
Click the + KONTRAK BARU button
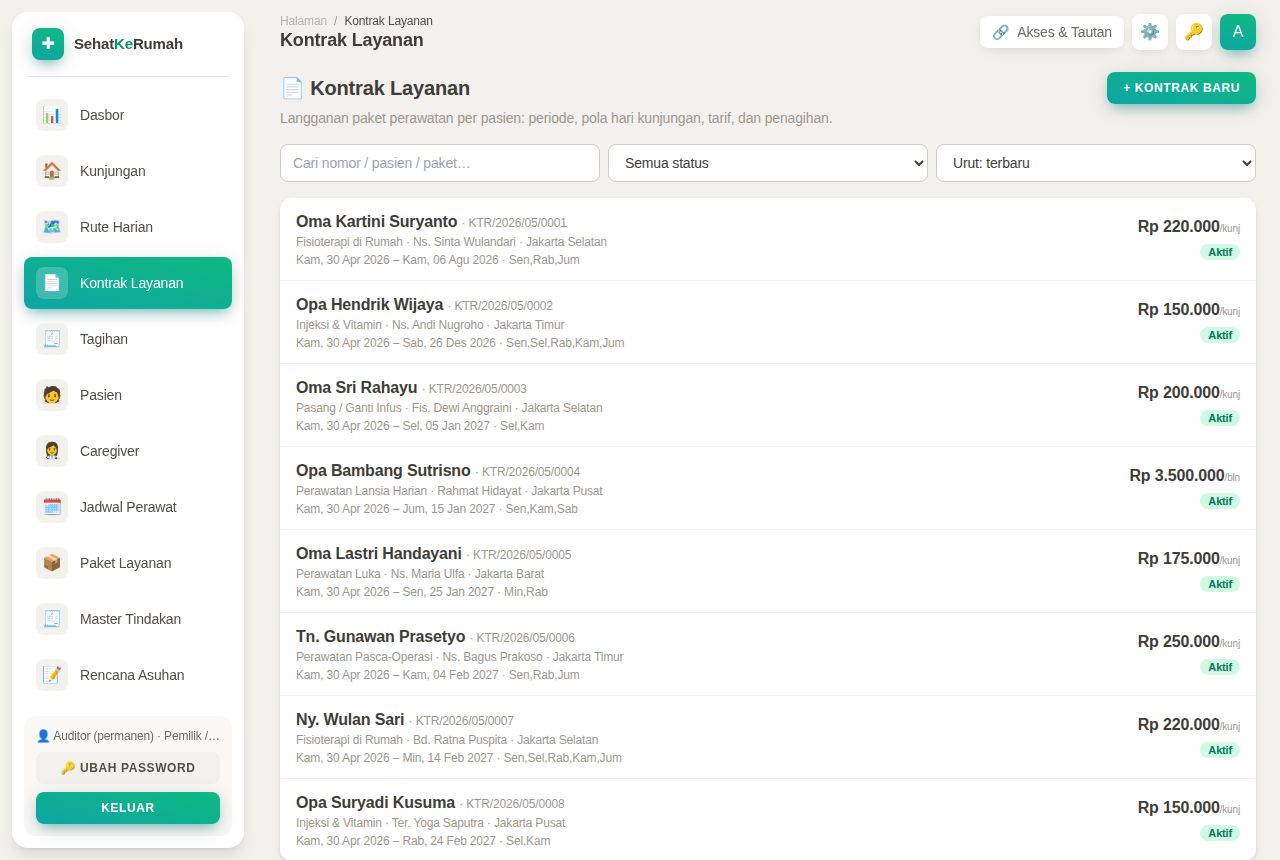(x=1181, y=88)
